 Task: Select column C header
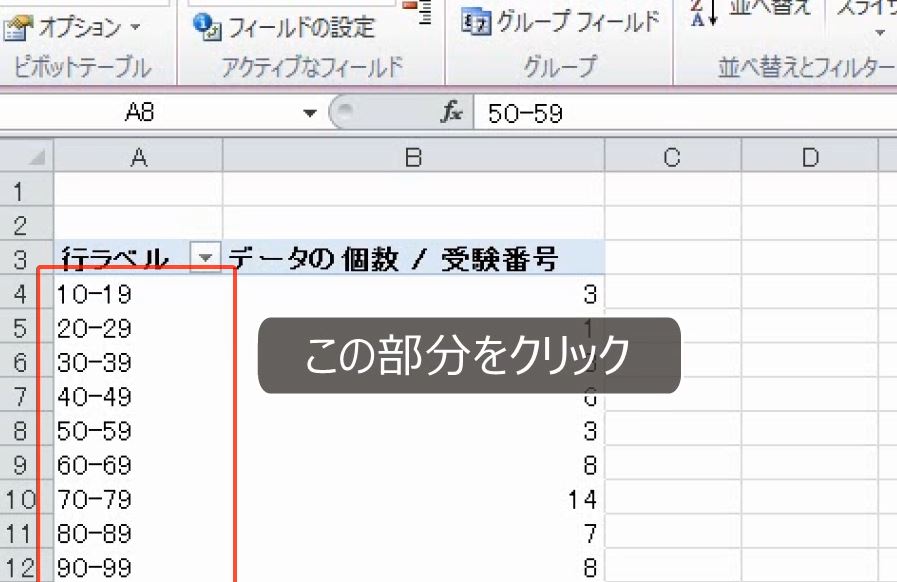coord(673,156)
